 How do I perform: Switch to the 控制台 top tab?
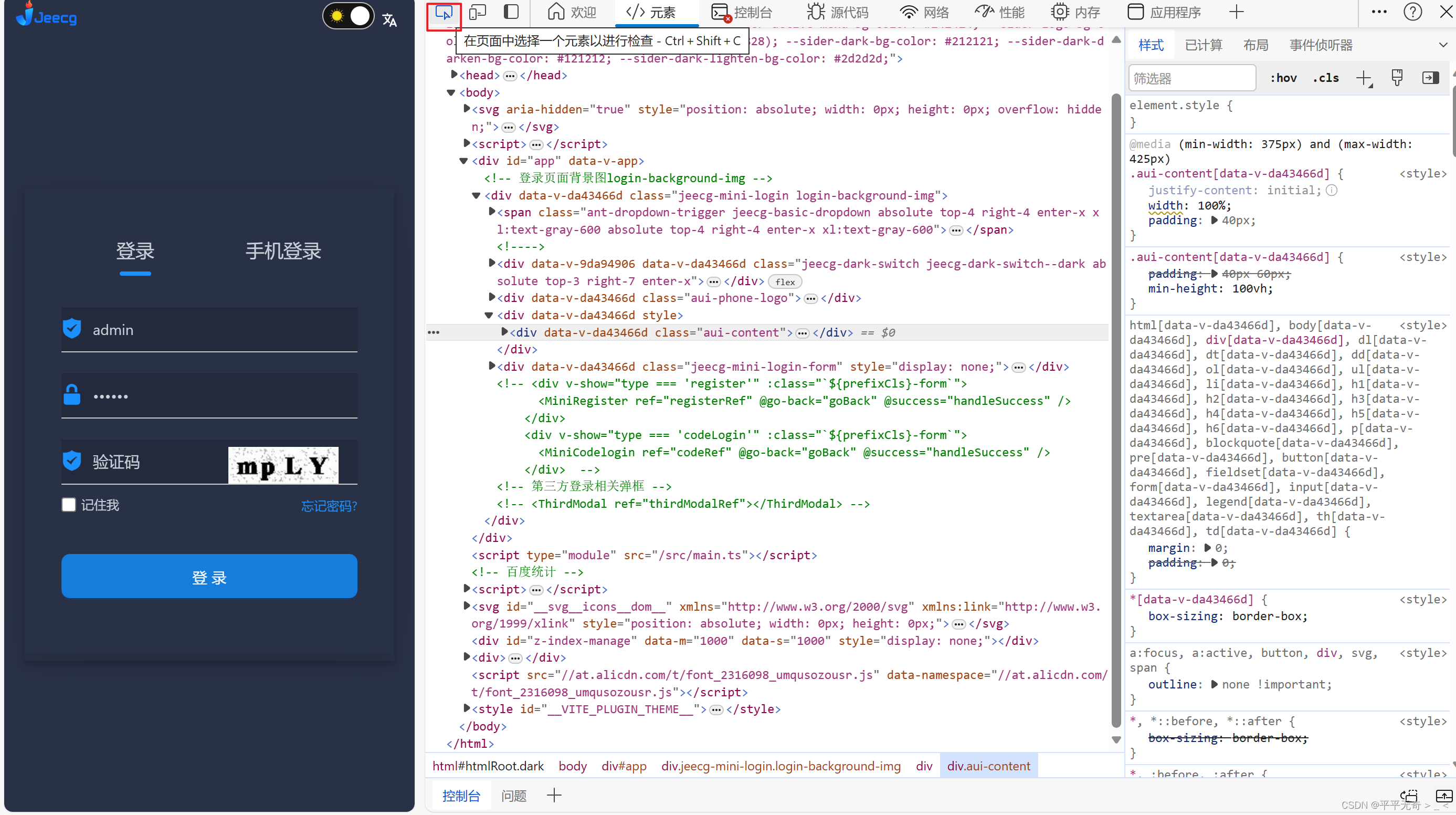741,13
